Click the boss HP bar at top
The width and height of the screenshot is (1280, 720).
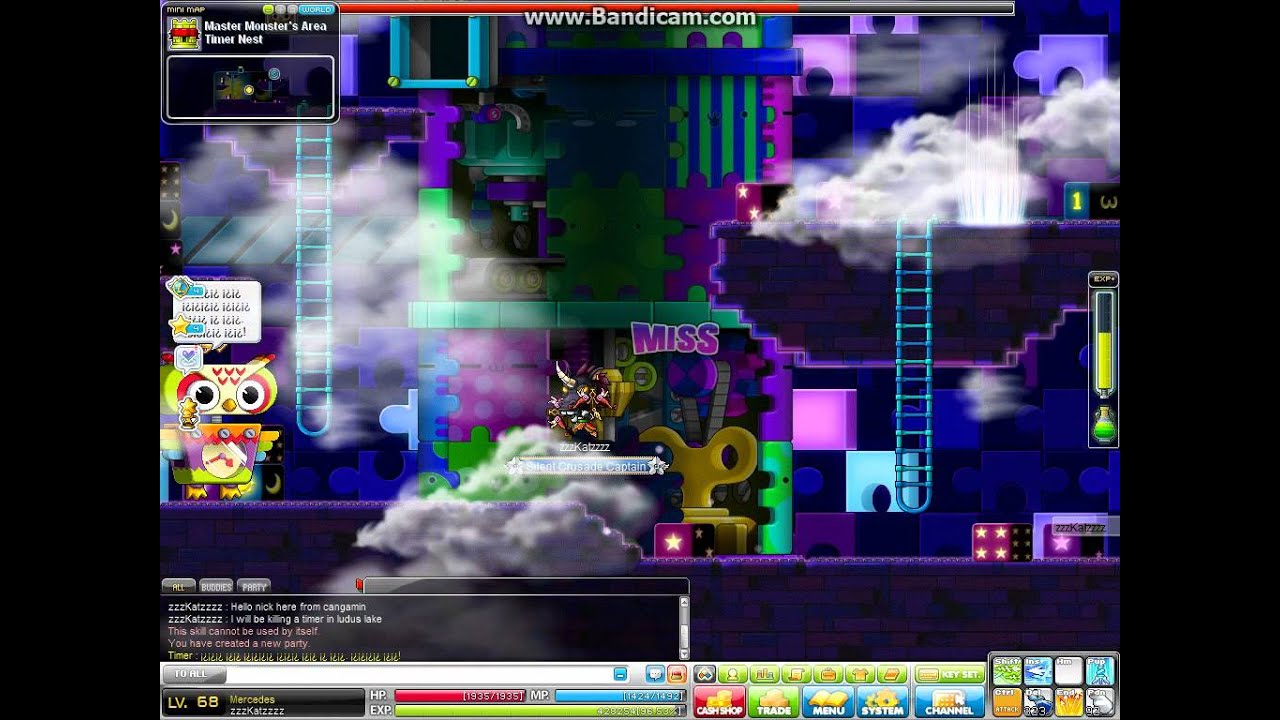click(x=676, y=8)
